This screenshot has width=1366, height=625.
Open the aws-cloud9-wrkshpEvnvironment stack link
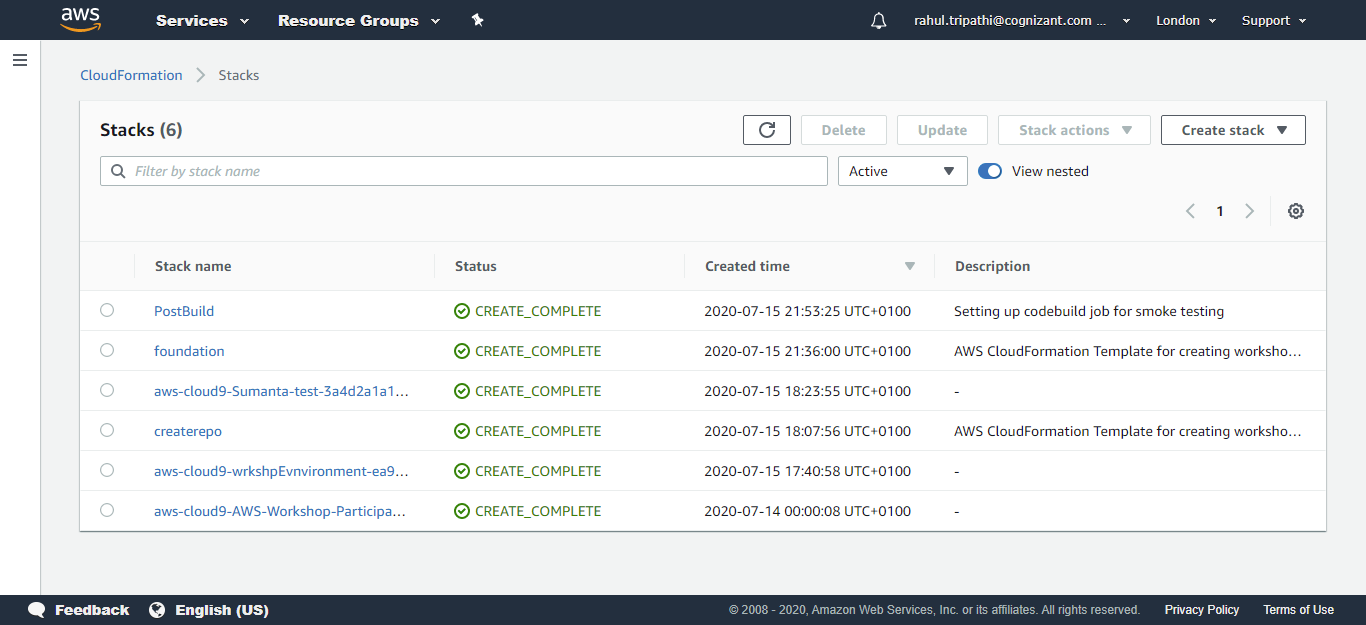point(281,471)
